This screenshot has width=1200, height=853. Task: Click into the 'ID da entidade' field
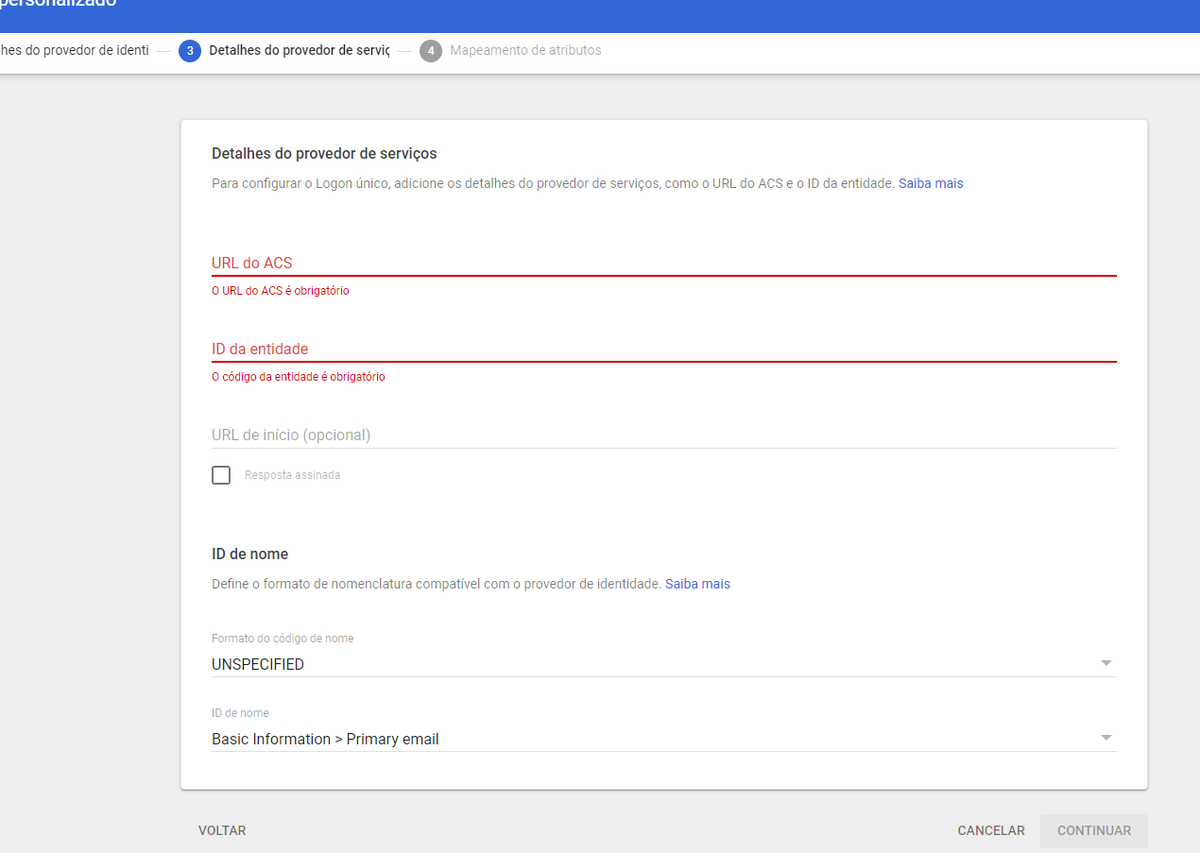click(663, 349)
